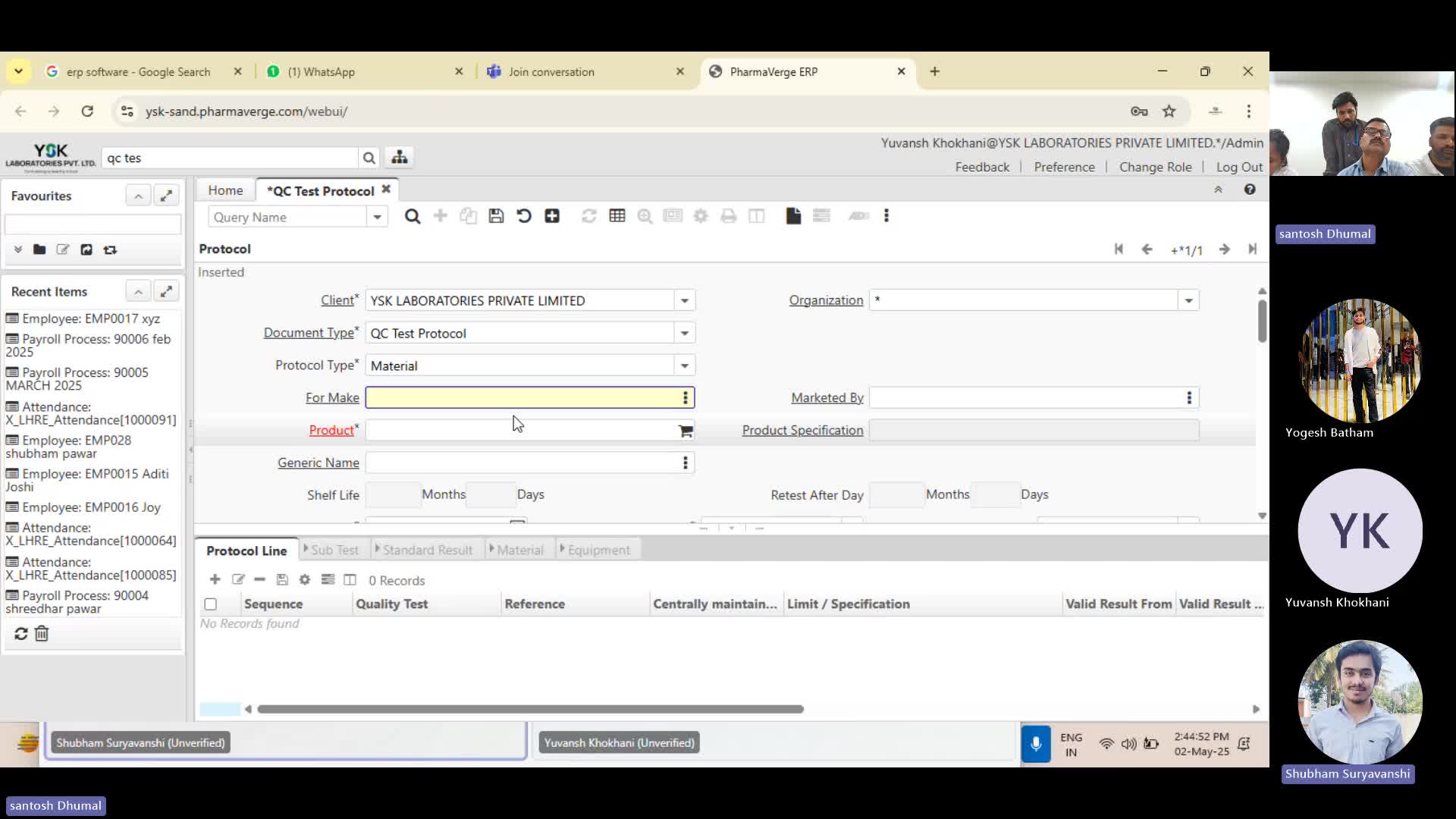
Task: Switch to the Home tab
Action: pyautogui.click(x=225, y=190)
